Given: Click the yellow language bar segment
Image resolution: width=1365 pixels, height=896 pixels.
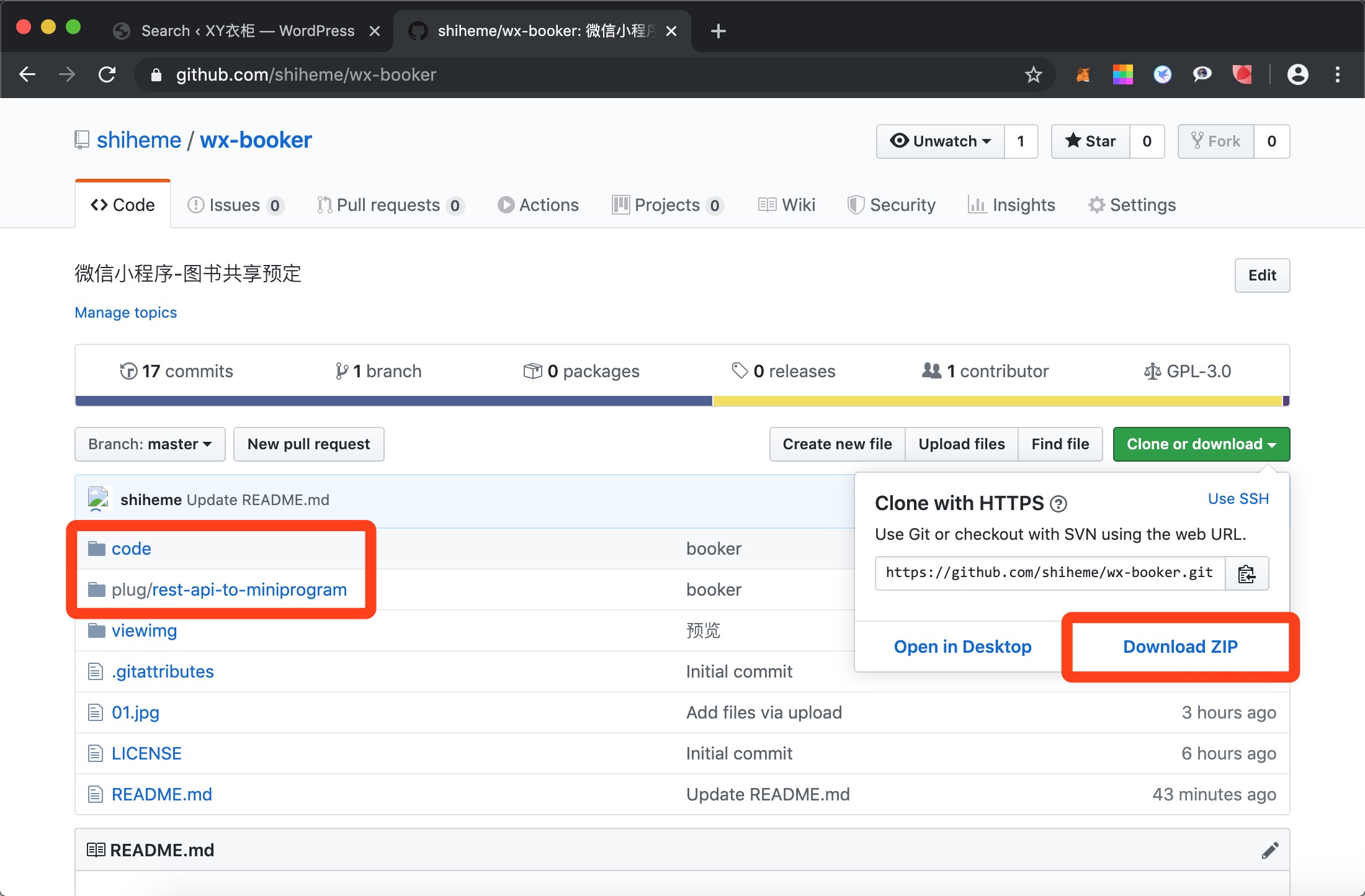Looking at the screenshot, I should coord(997,401).
